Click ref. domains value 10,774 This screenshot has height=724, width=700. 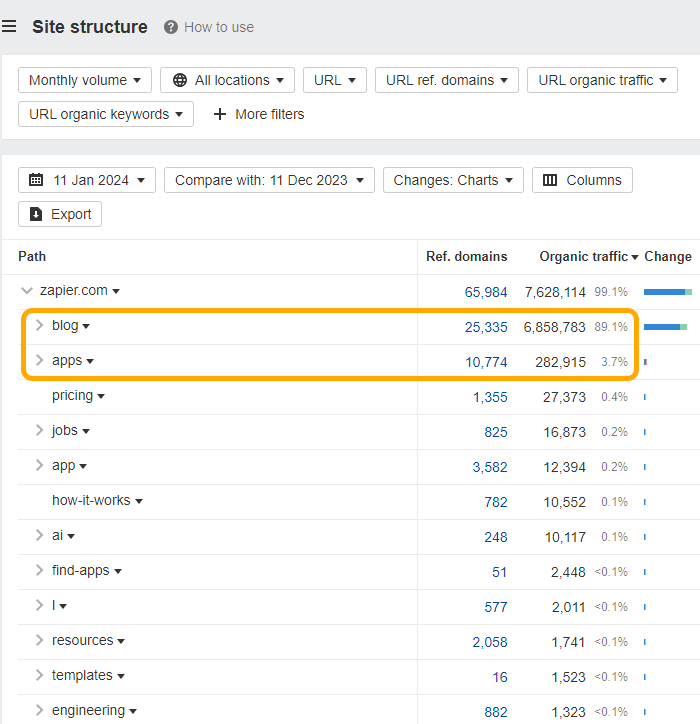click(x=486, y=362)
